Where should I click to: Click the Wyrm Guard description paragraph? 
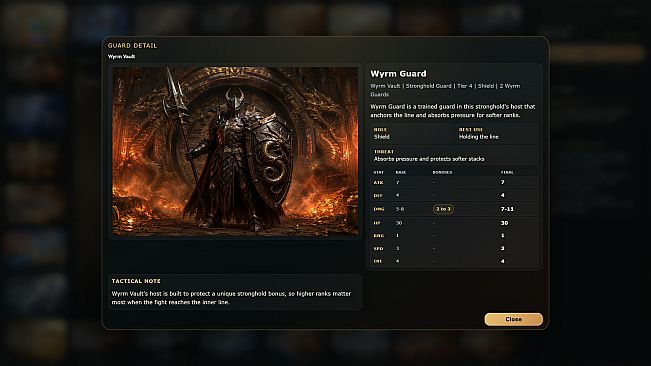[x=453, y=110]
